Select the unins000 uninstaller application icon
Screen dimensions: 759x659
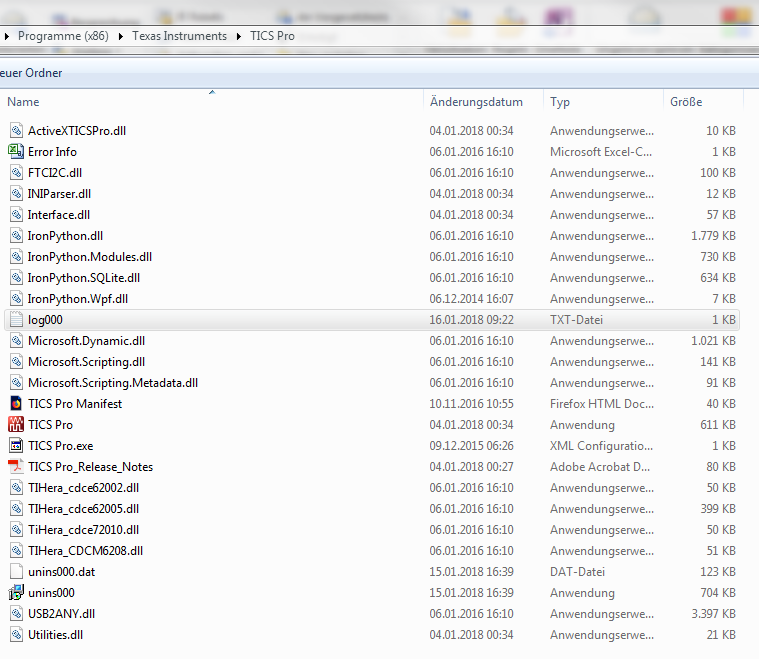click(x=16, y=593)
